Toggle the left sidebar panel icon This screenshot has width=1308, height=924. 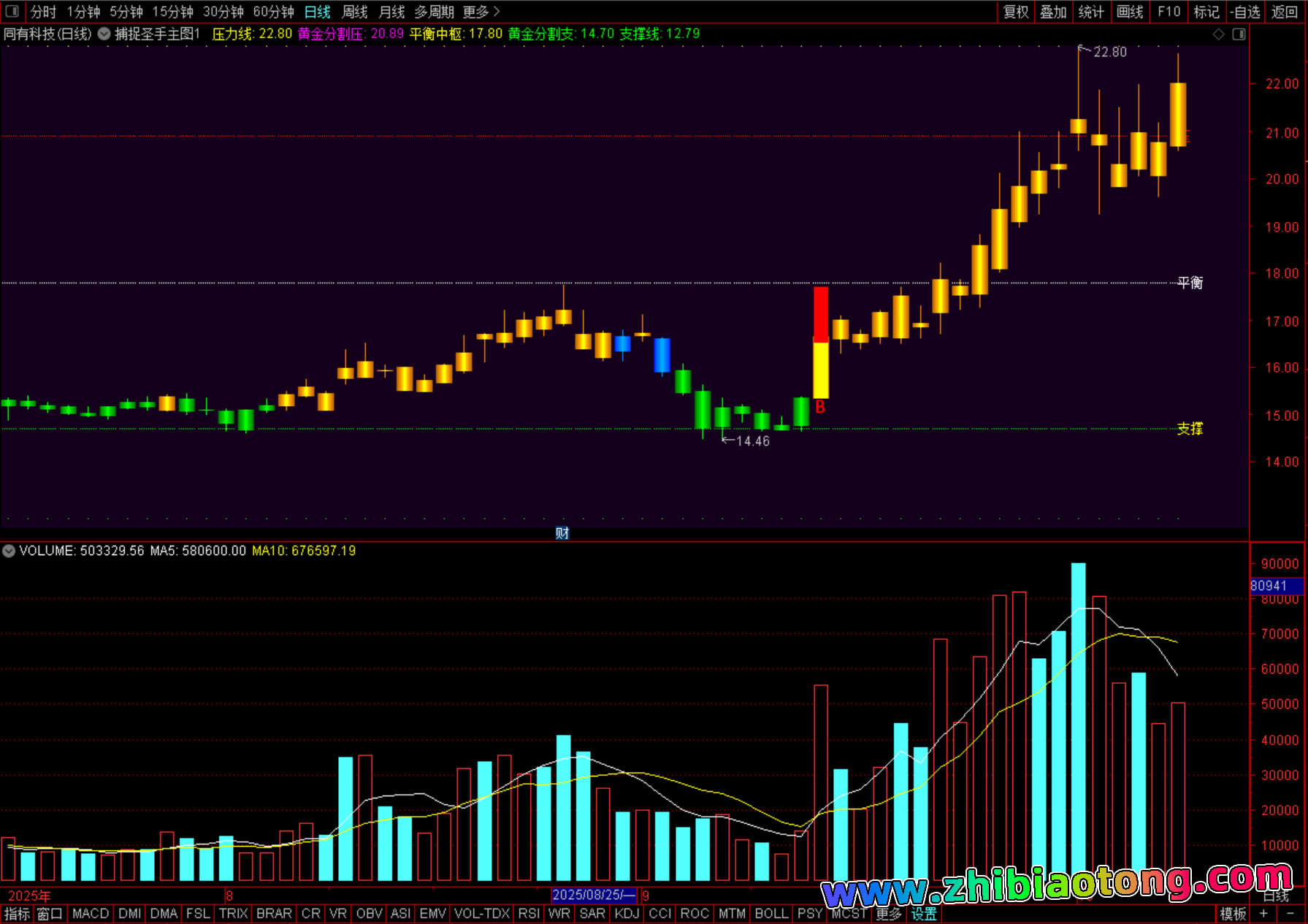click(12, 11)
